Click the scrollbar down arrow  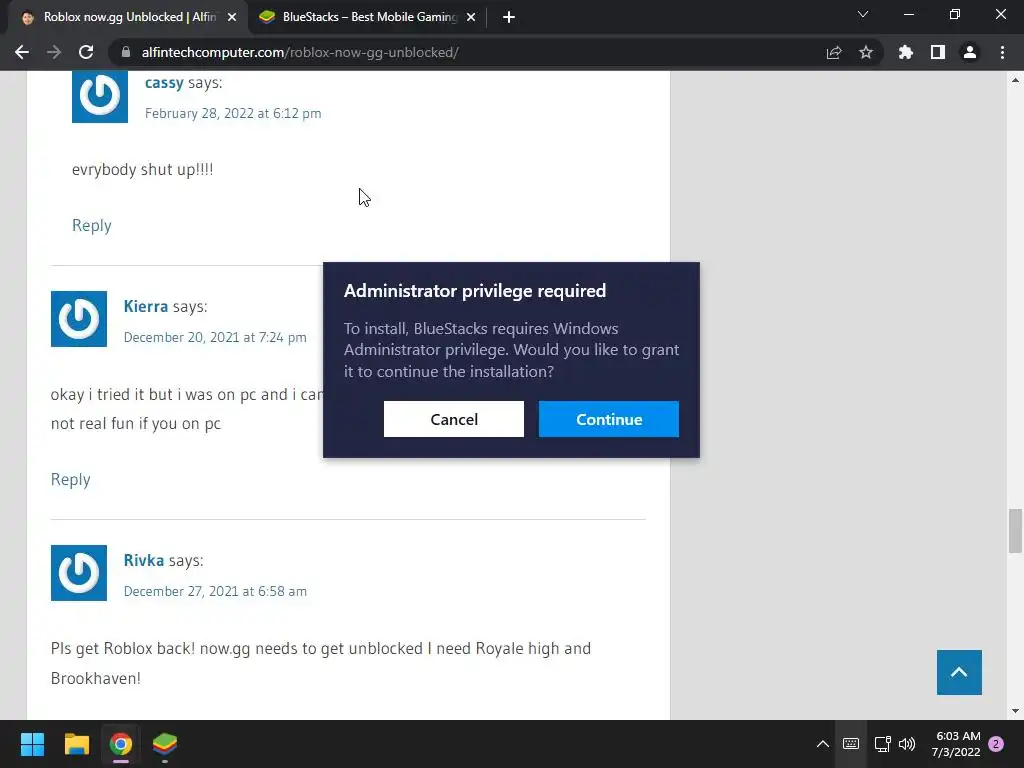(1015, 711)
